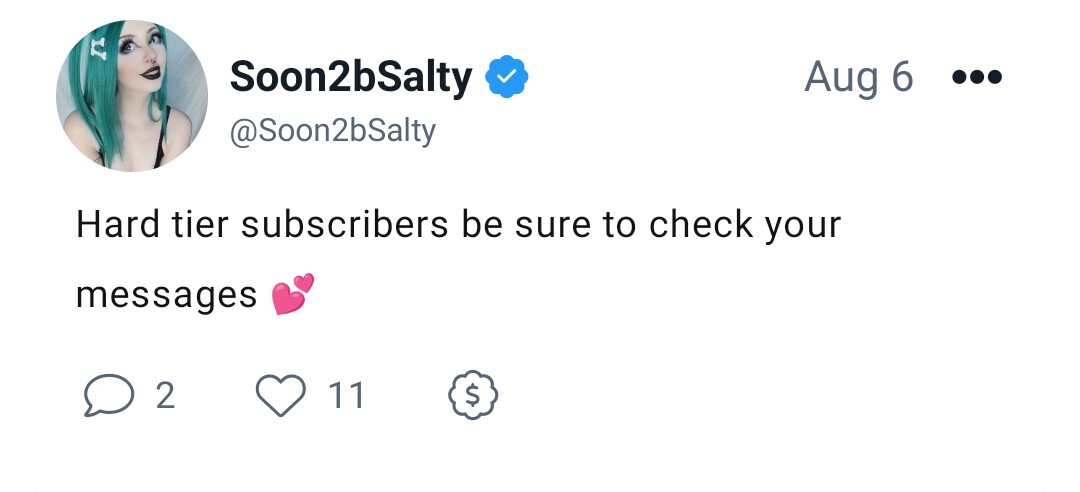Image resolution: width=1080 pixels, height=492 pixels.
Task: Open Soon2bSalty's profile picture
Action: (132, 96)
